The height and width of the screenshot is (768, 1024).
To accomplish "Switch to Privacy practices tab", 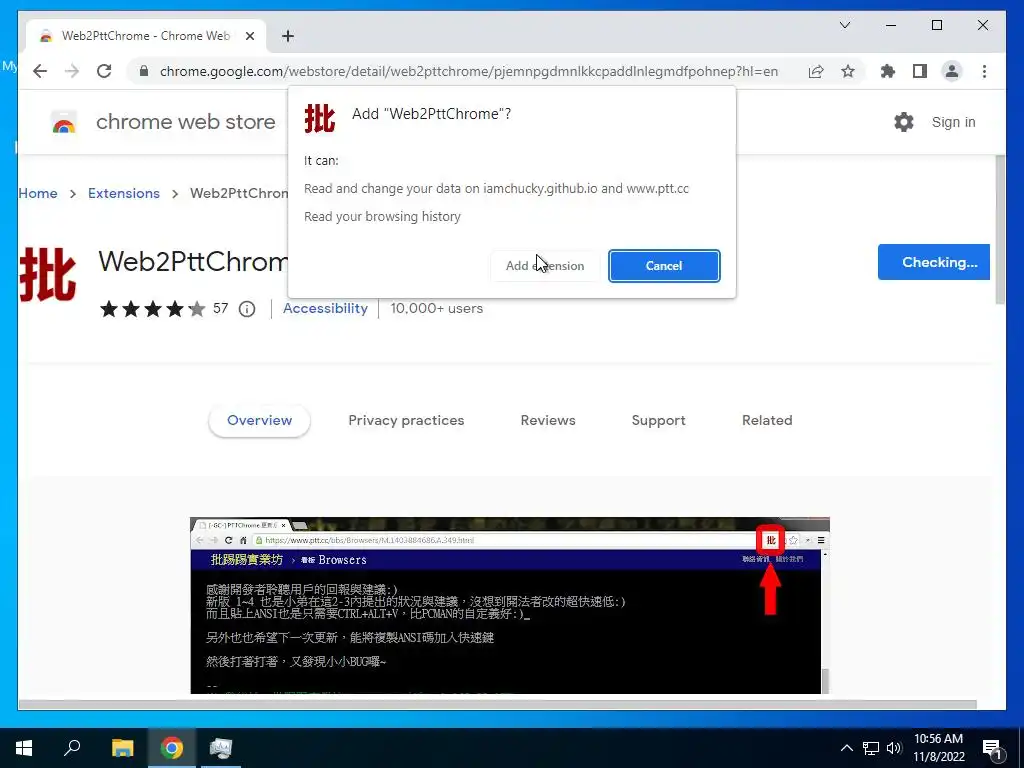I will [x=406, y=421].
